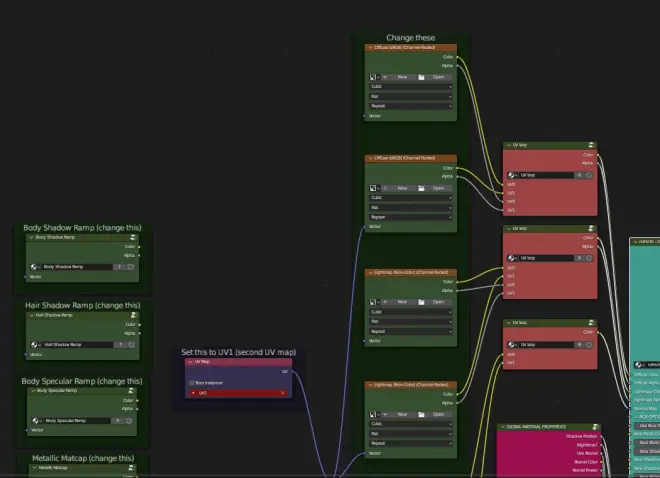Image resolution: width=660 pixels, height=478 pixels.
Task: Click the red UV1 map name field
Action: click(x=238, y=393)
